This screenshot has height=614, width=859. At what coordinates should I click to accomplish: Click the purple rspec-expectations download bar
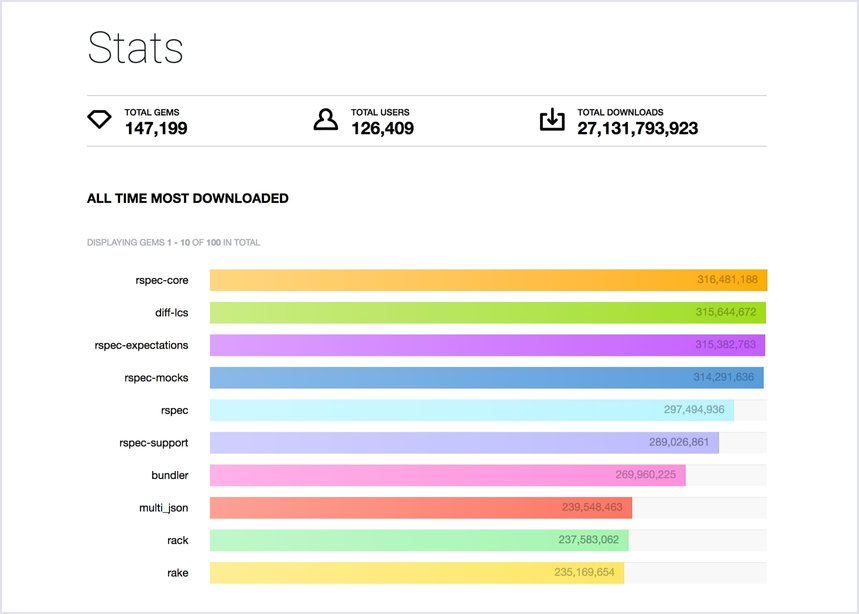[x=487, y=345]
